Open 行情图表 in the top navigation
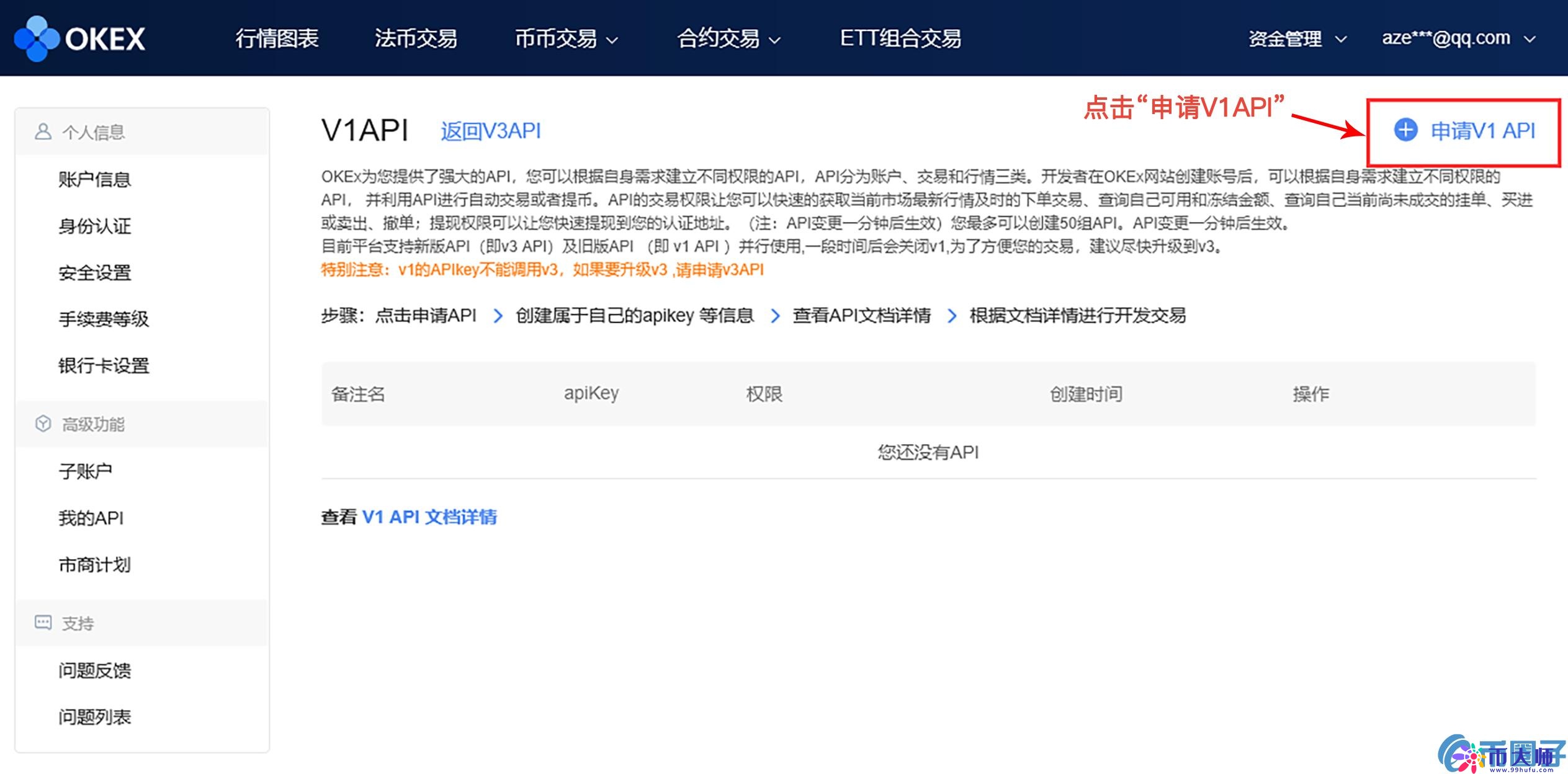Screen dimensions: 1568x774 (277, 38)
